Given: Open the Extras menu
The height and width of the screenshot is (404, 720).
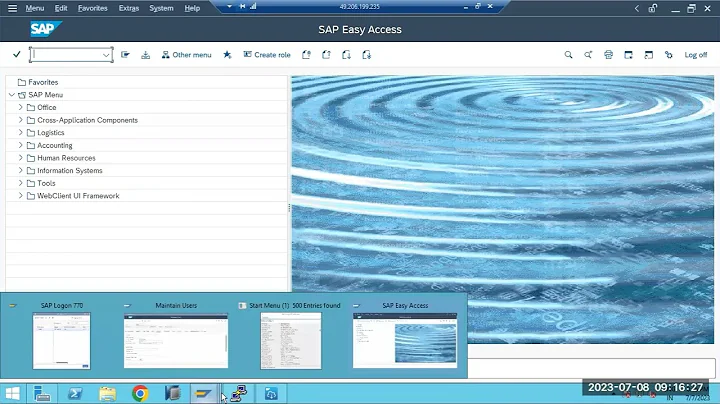Looking at the screenshot, I should [x=129, y=8].
